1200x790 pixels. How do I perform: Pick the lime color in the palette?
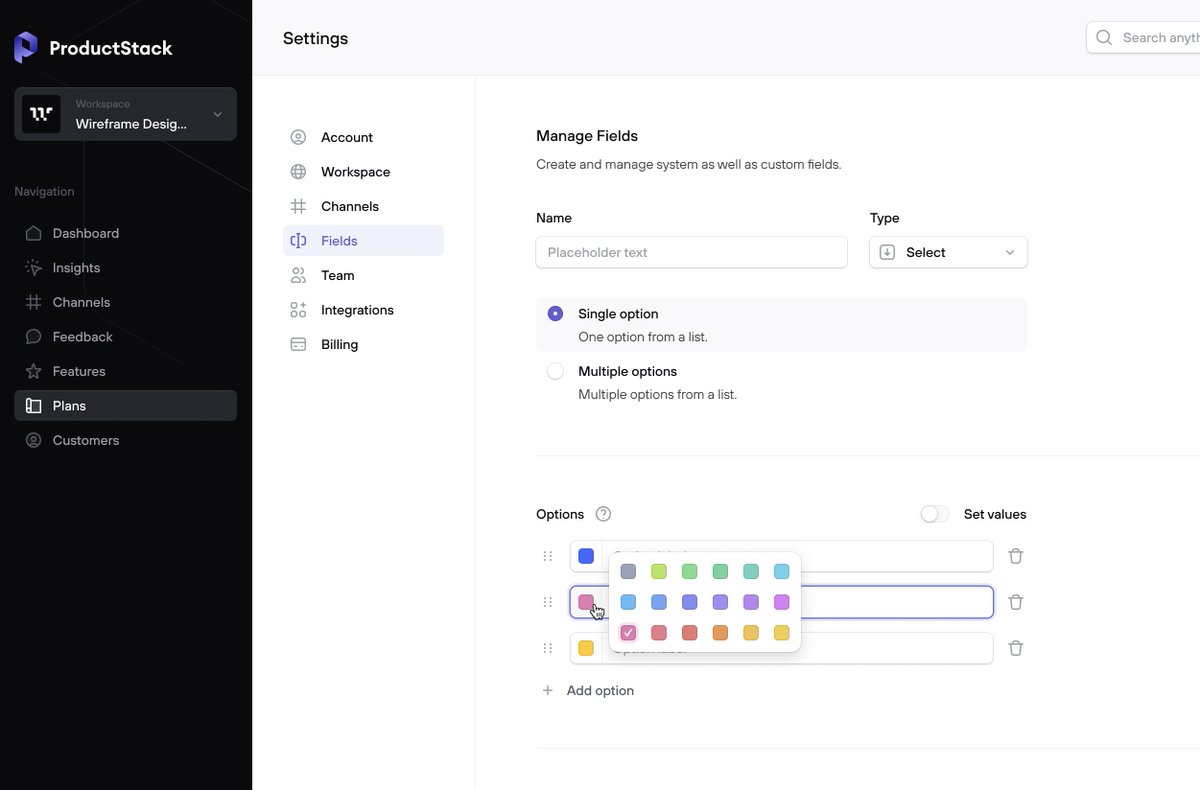click(x=659, y=571)
